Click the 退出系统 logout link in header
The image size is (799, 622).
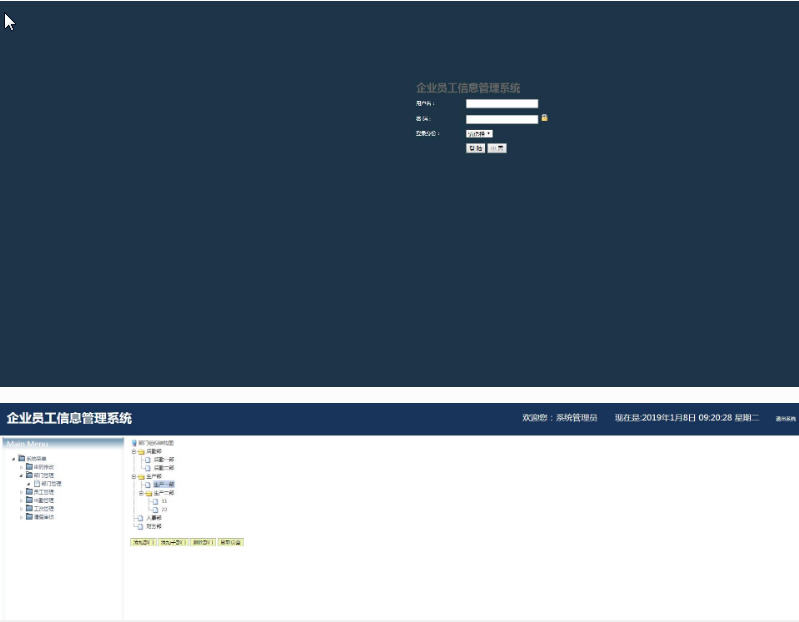tap(785, 419)
